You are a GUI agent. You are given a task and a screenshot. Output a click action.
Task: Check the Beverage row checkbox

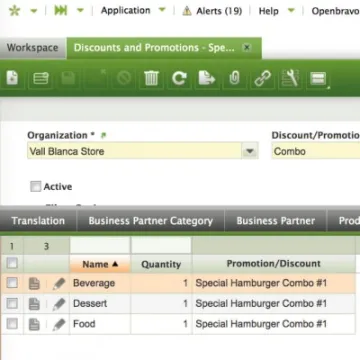[12, 283]
